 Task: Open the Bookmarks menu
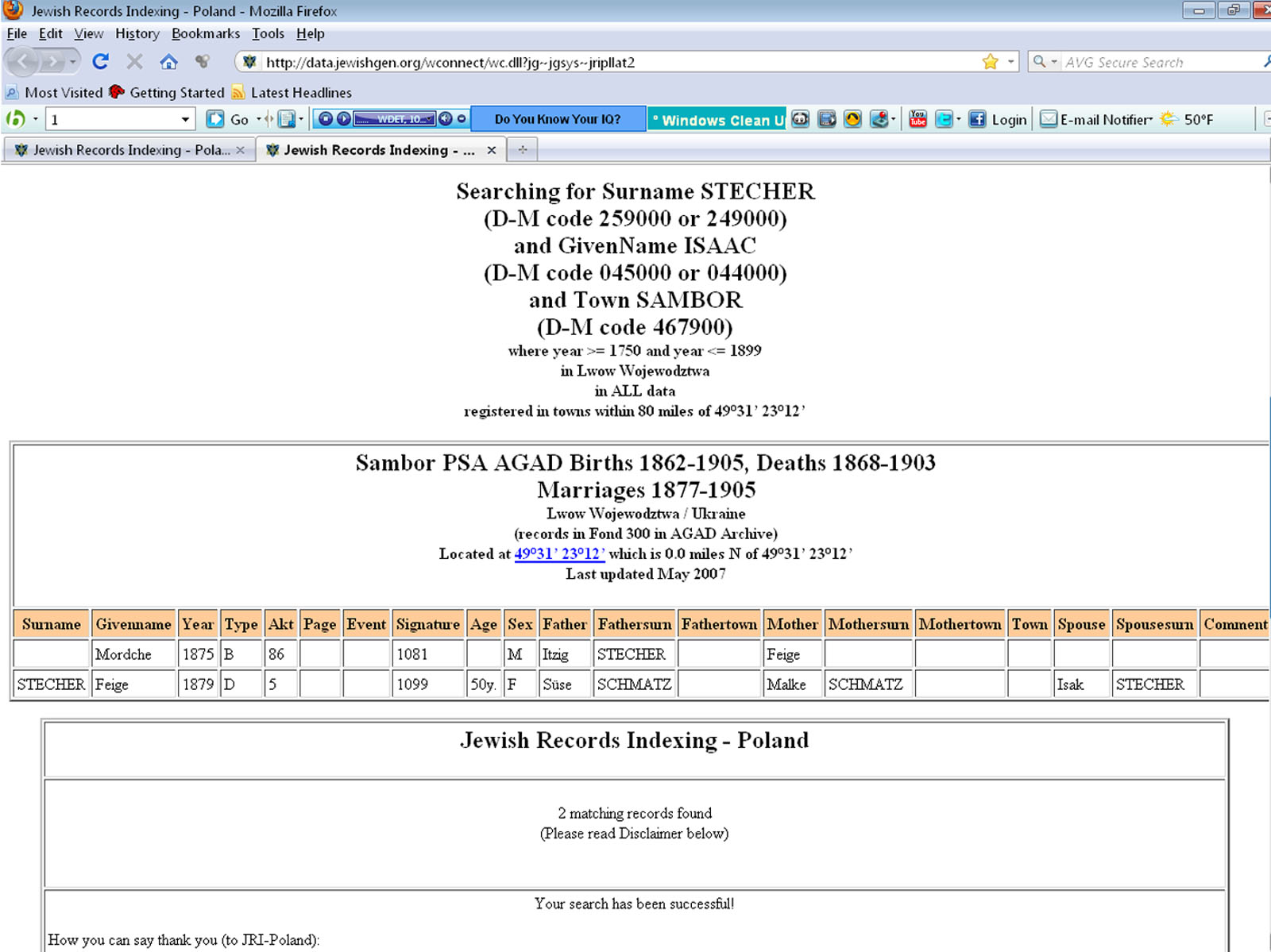click(x=206, y=33)
